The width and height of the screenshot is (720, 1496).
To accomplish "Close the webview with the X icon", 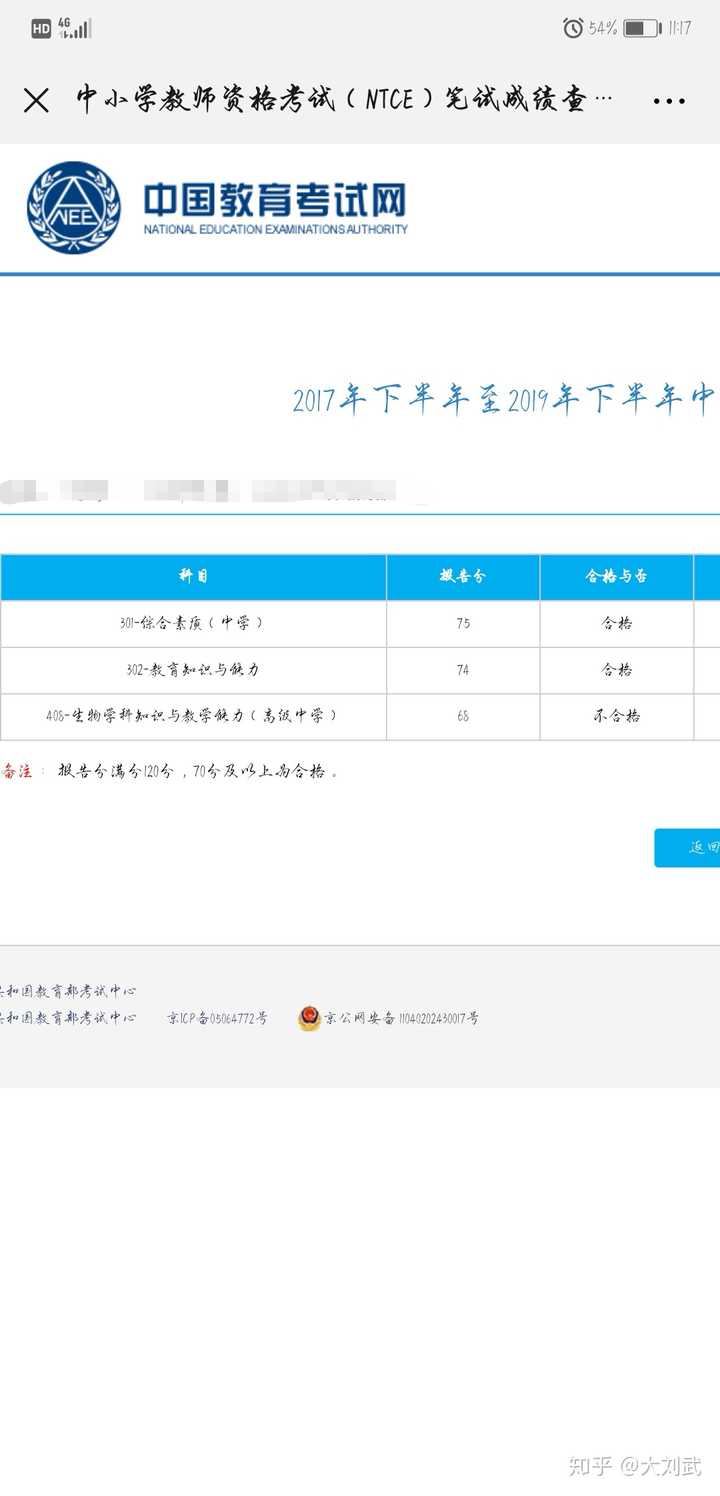I will click(x=36, y=100).
